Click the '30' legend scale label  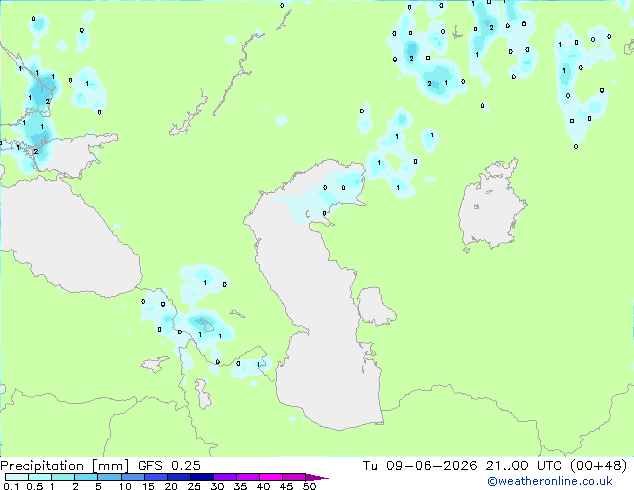click(217, 486)
